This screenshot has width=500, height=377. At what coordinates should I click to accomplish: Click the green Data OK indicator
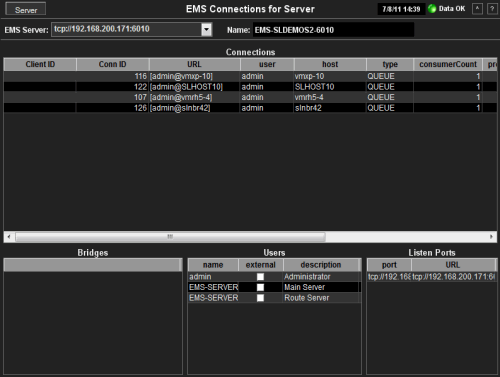coord(432,9)
